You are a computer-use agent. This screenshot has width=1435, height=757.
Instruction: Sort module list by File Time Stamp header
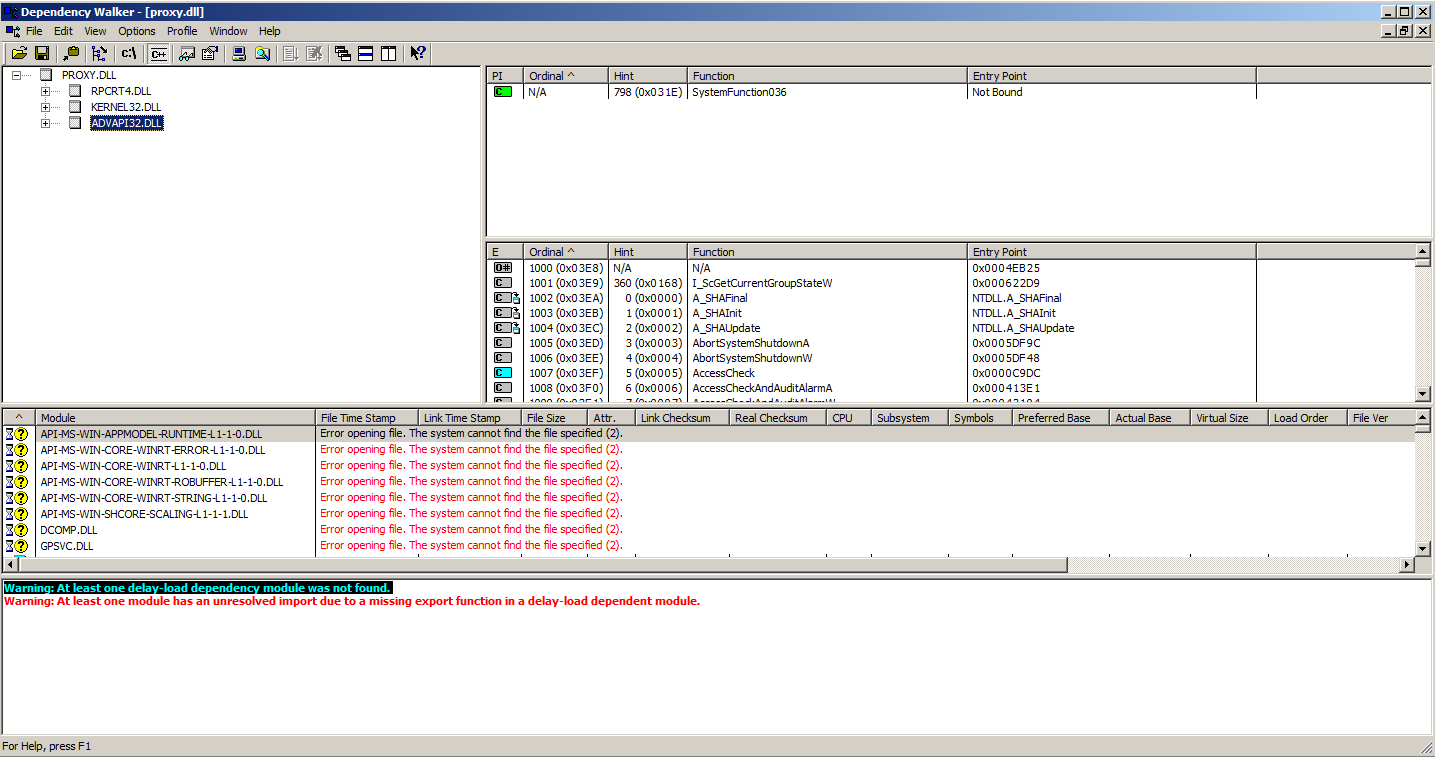[366, 418]
